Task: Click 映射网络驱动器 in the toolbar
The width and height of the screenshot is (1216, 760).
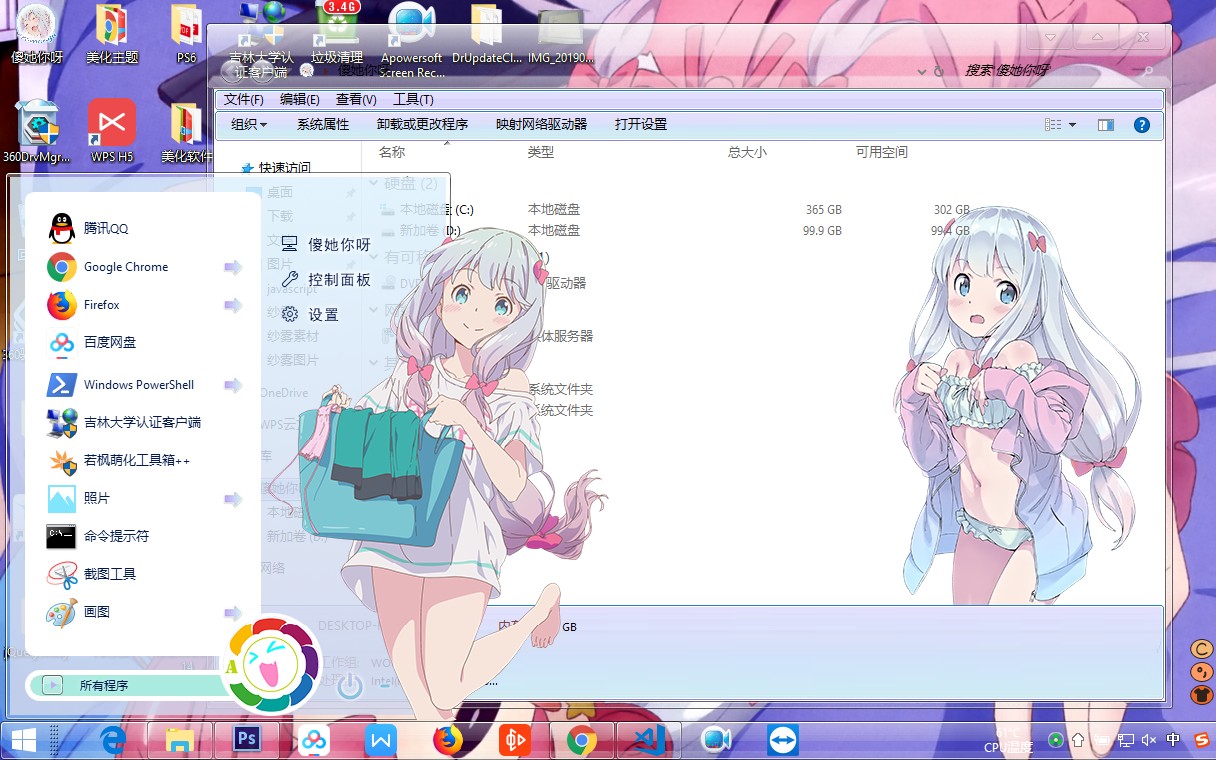Action: point(542,125)
